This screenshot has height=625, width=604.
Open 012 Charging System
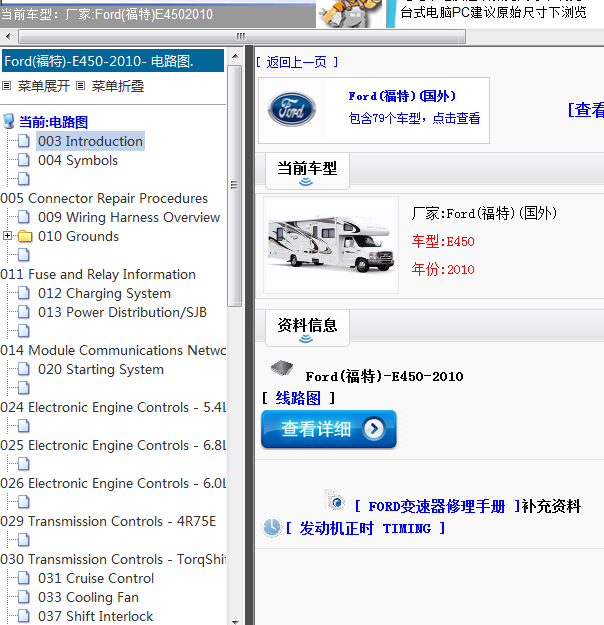coord(104,293)
